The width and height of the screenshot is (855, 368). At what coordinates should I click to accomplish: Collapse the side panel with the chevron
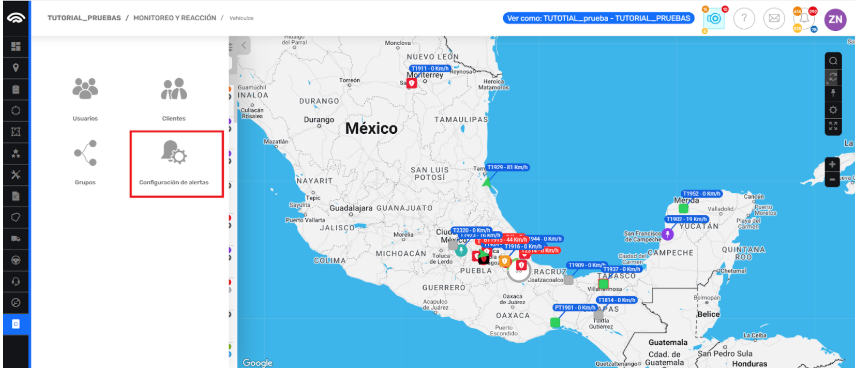coord(243,46)
